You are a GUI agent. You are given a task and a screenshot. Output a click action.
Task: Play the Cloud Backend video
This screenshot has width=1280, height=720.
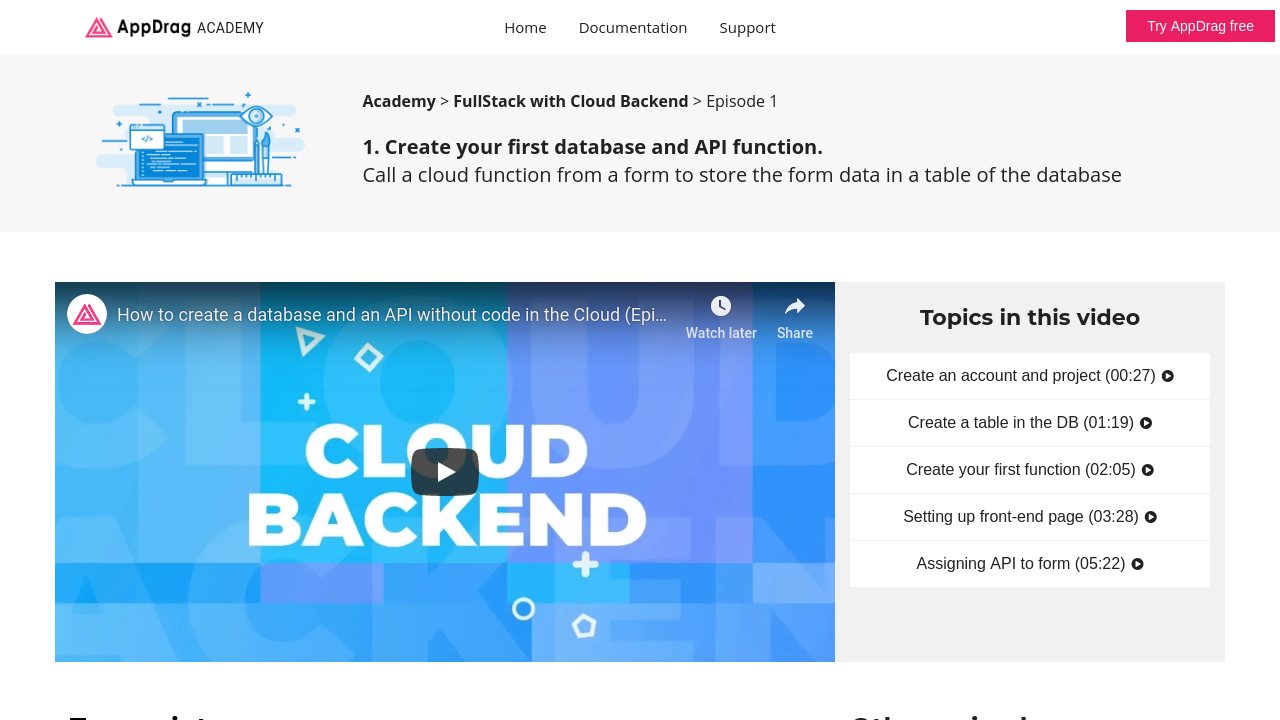445,471
